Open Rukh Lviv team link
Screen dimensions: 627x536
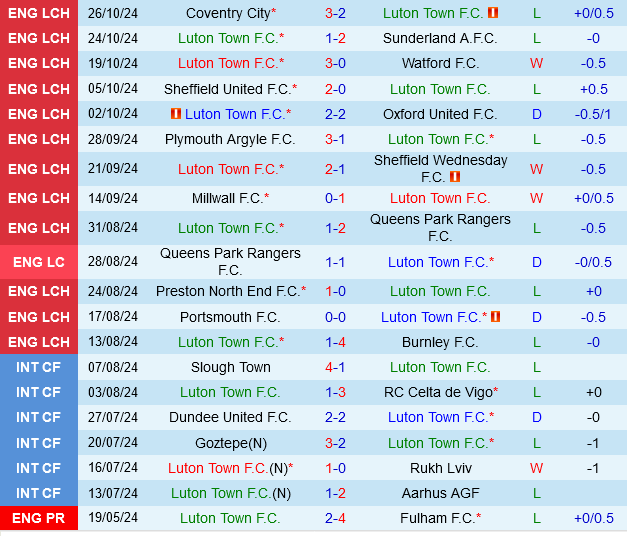click(x=440, y=468)
